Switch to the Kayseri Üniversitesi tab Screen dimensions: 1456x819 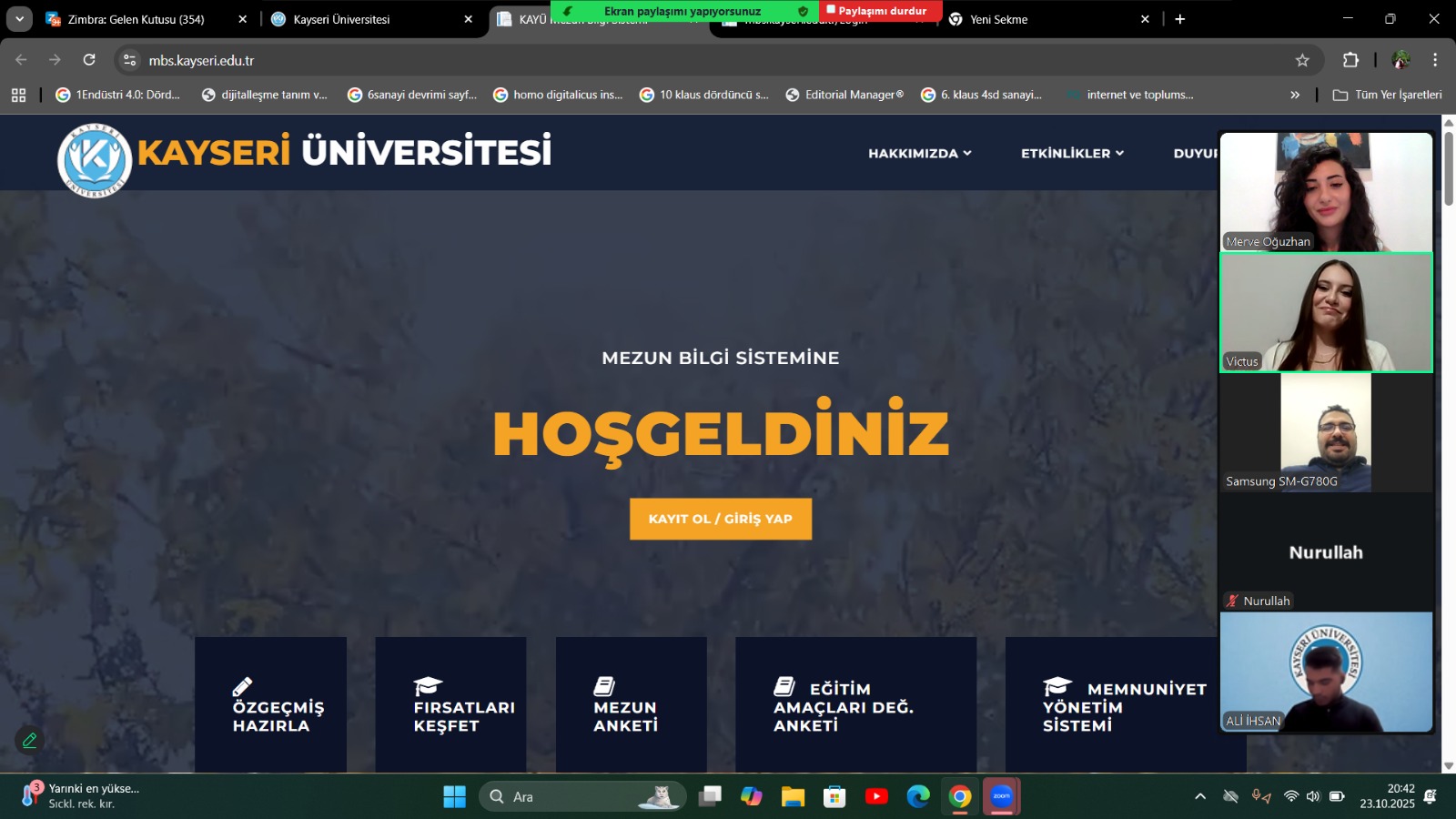tap(364, 19)
